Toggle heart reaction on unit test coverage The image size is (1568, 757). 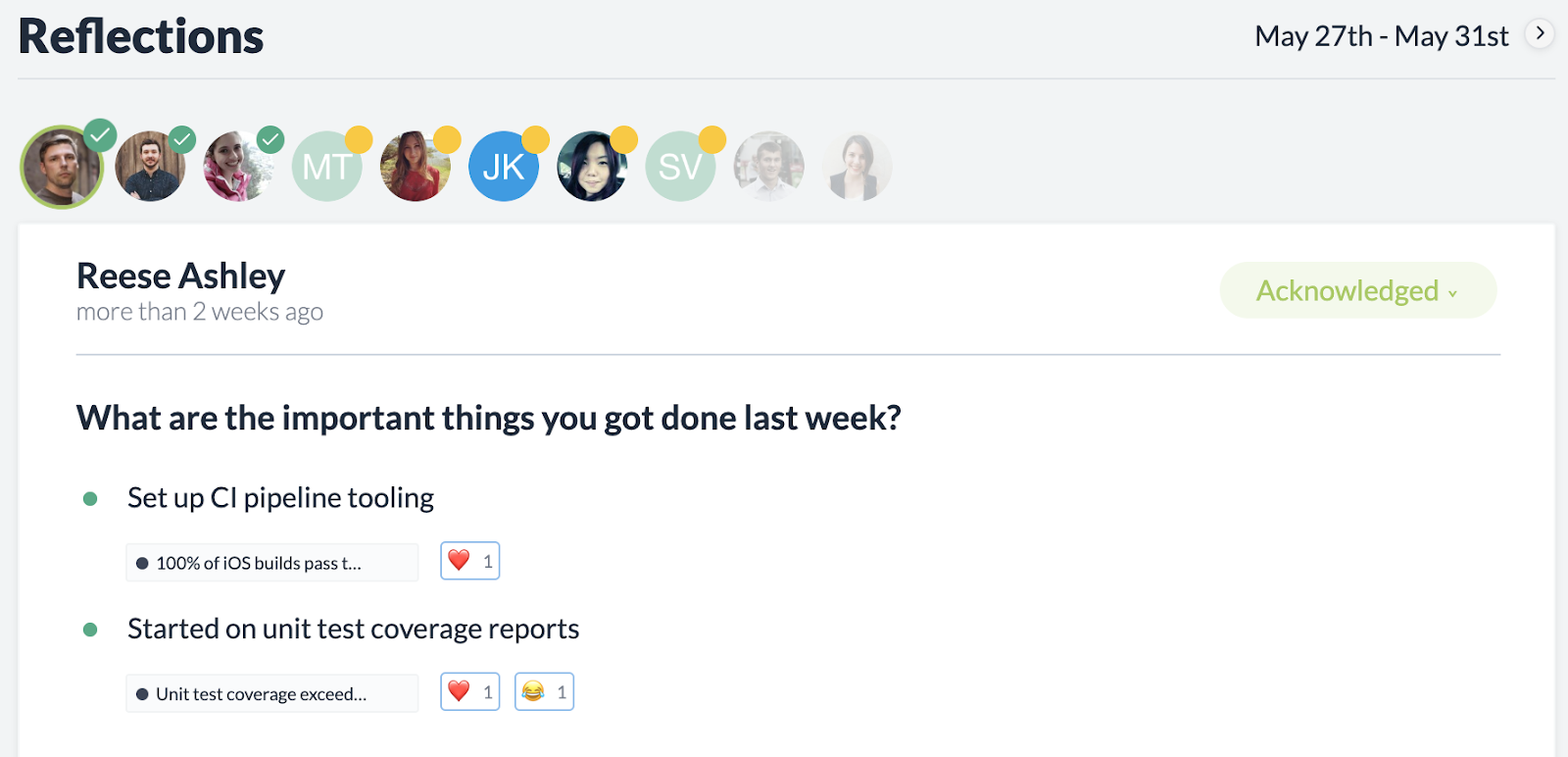pos(470,692)
